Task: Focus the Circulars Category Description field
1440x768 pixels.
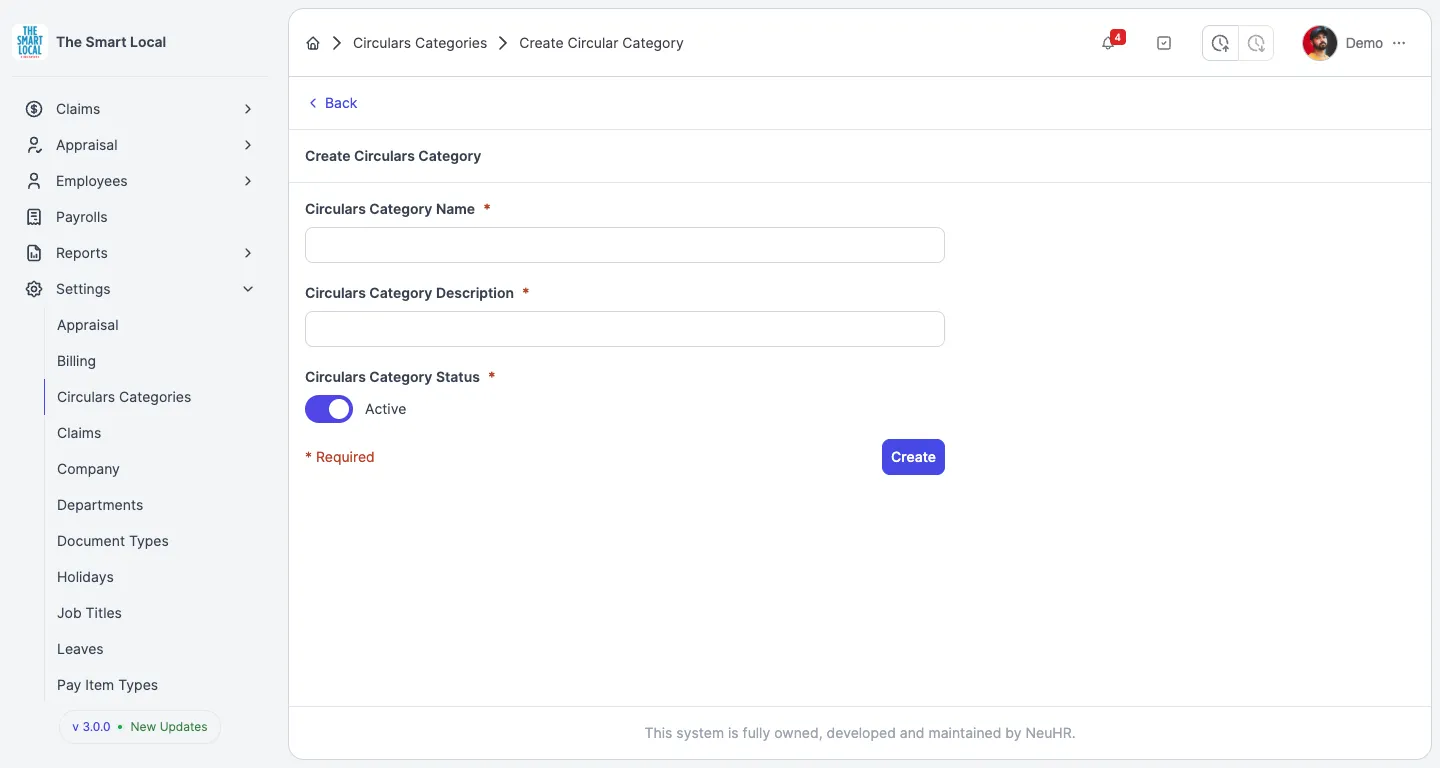Action: (625, 329)
